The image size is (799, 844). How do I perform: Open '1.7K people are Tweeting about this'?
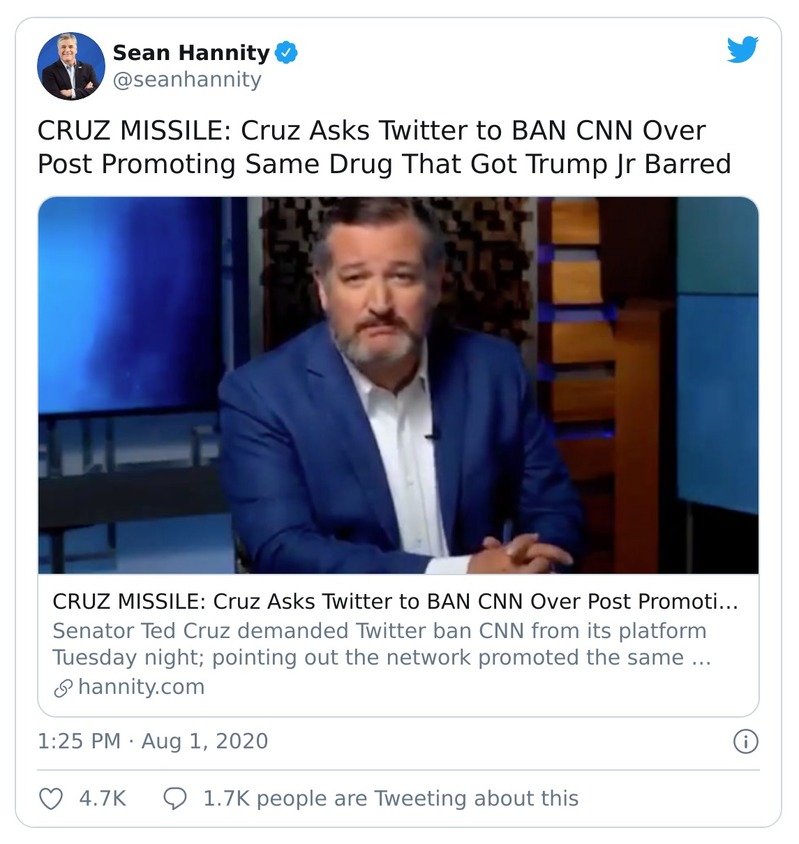pyautogui.click(x=390, y=798)
